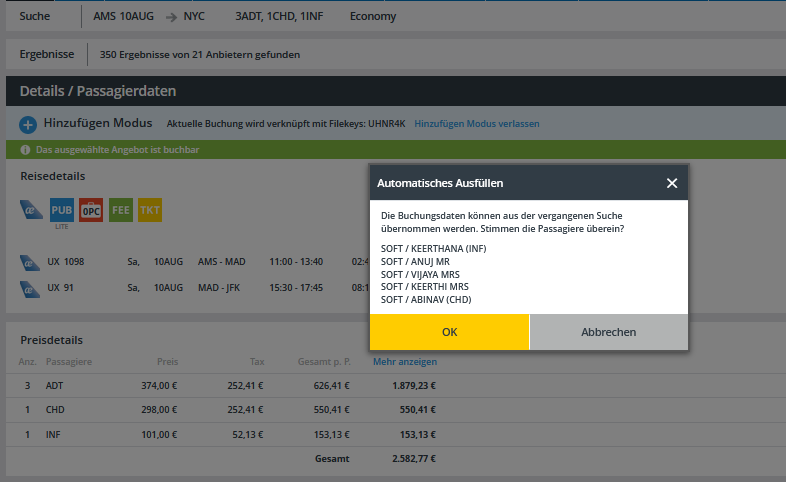
Task: Confirm passengers with the OK button
Action: [449, 332]
